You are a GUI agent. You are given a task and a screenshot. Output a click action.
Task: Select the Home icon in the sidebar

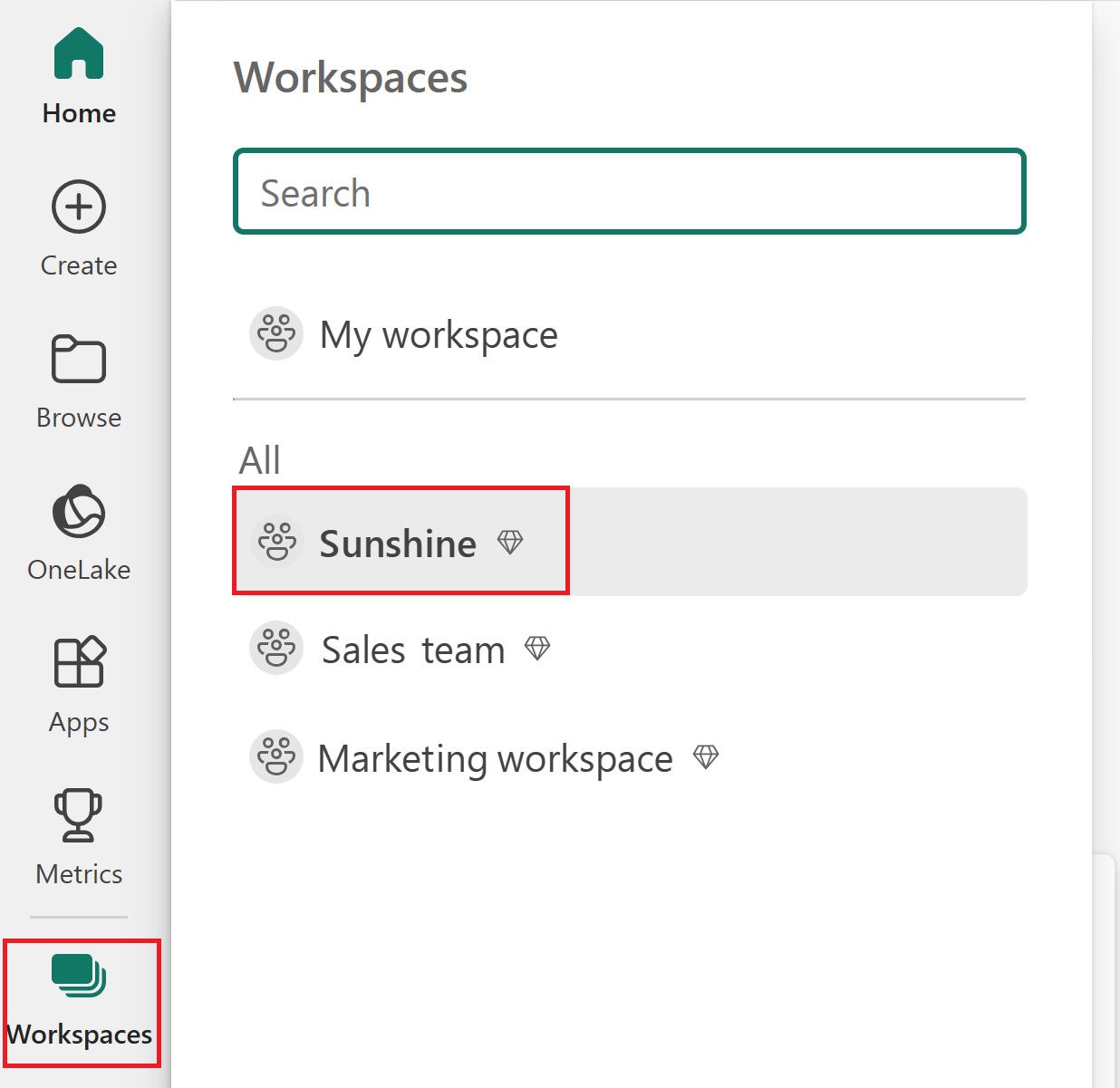point(78,54)
